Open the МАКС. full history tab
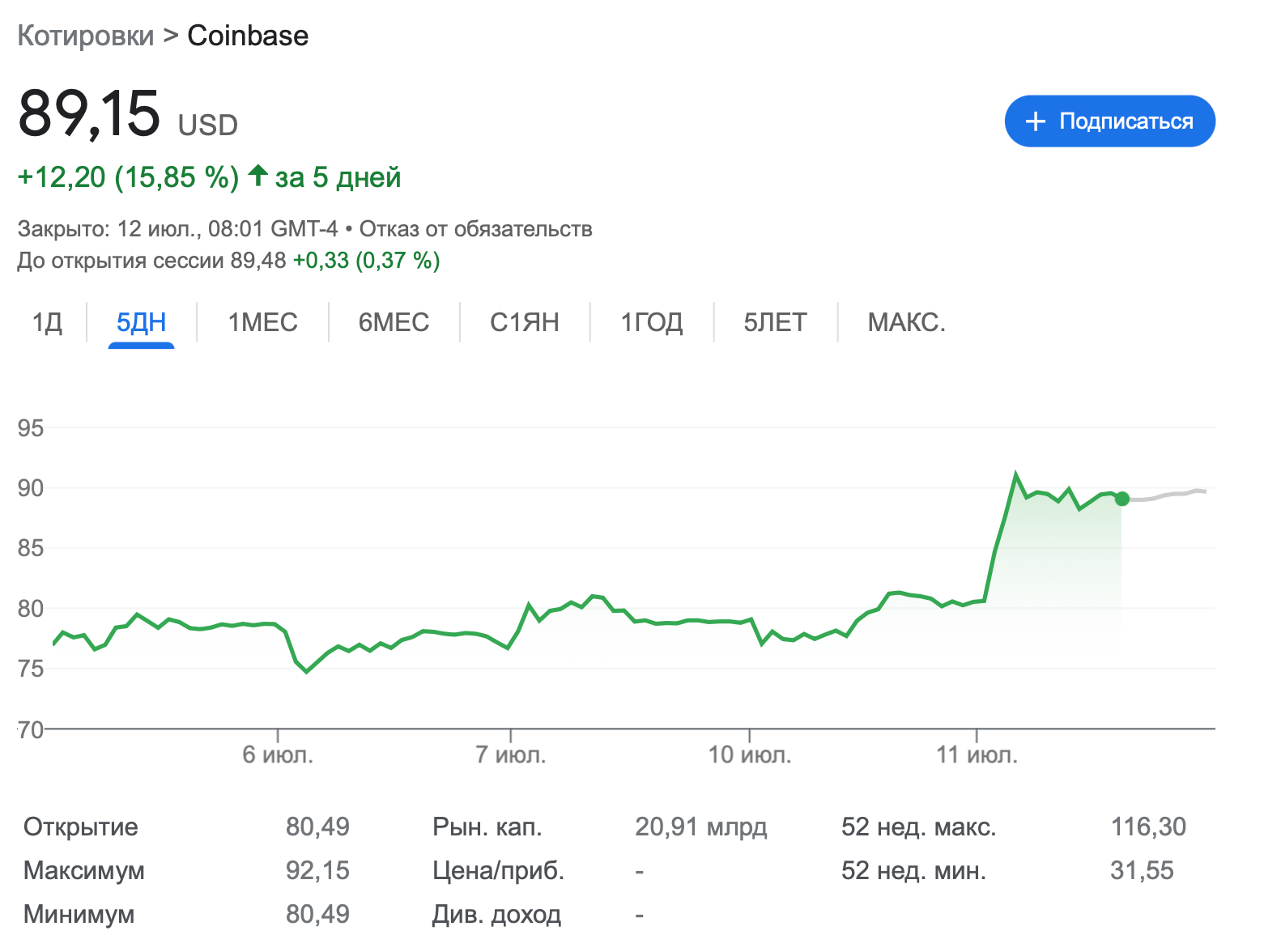 (x=906, y=322)
